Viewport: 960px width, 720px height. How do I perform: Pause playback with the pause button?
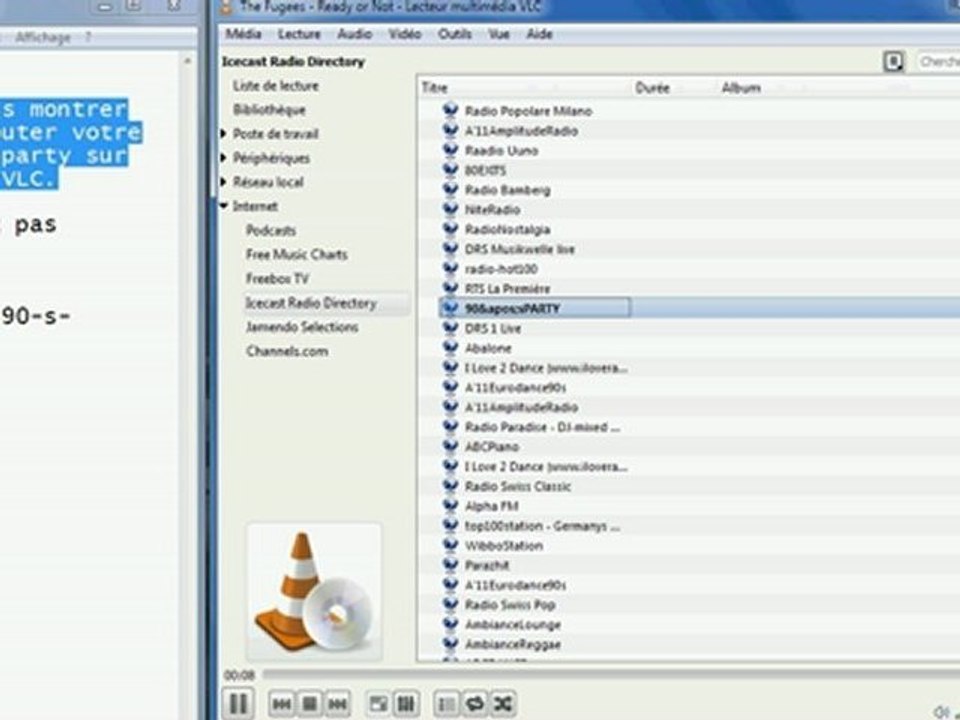pyautogui.click(x=239, y=703)
